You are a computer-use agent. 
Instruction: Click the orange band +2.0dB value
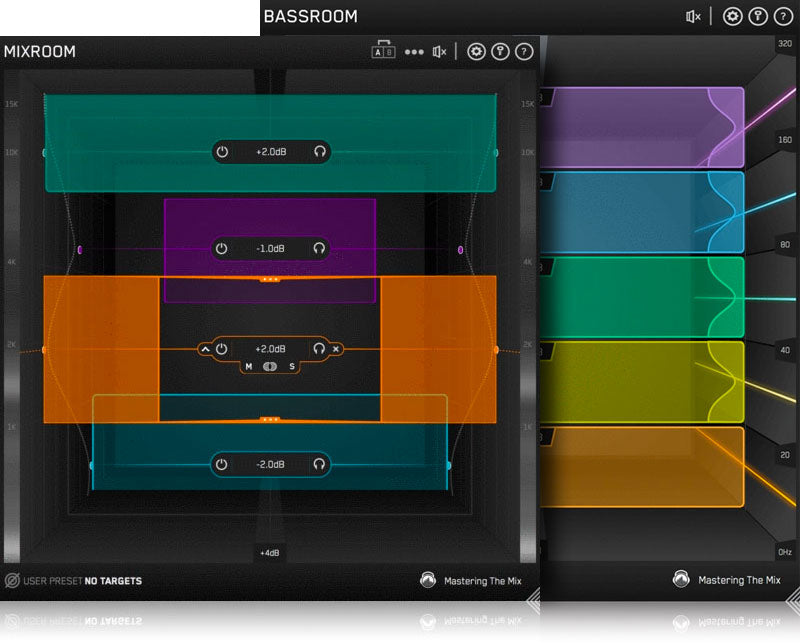pos(270,349)
